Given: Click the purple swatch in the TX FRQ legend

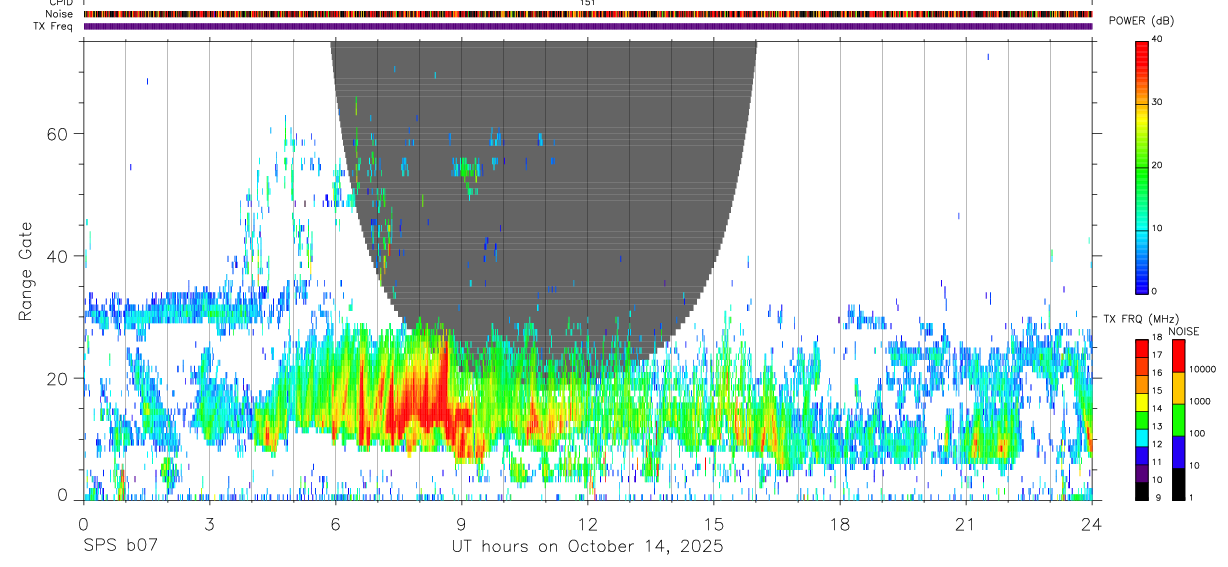Looking at the screenshot, I should [x=1141, y=473].
